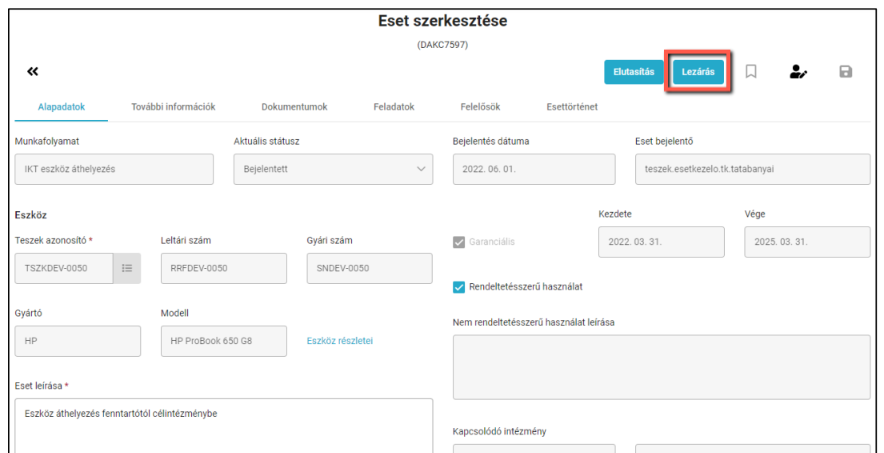This screenshot has width=884, height=453.
Task: Save the case with the floppy disk icon
Action: [x=846, y=72]
